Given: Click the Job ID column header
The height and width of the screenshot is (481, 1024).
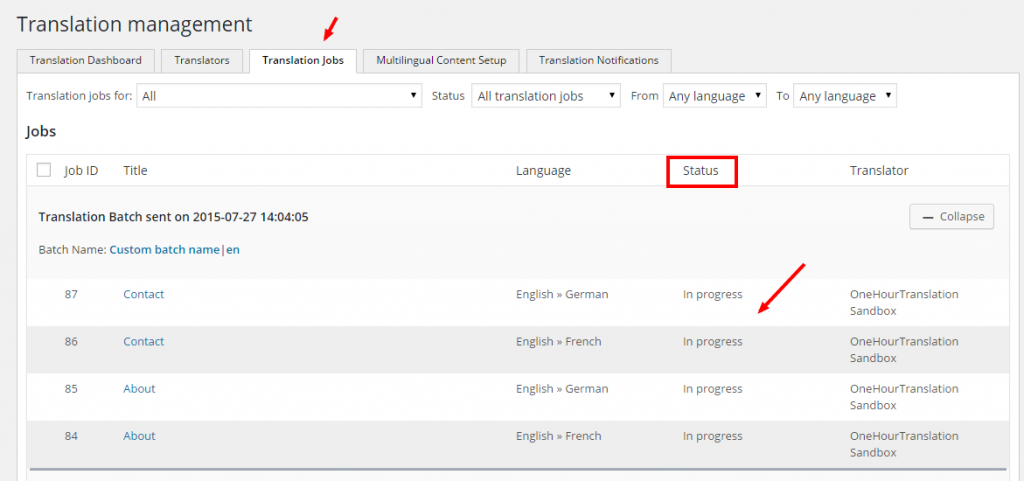Looking at the screenshot, I should (81, 171).
